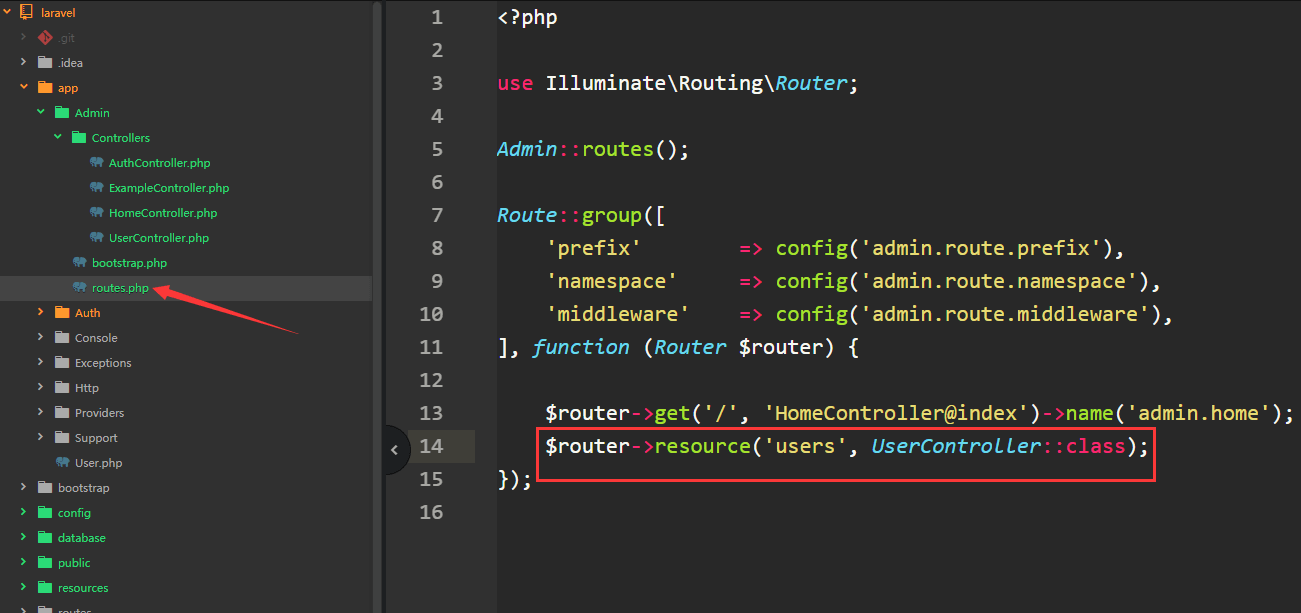Click the PHP icon next to UserController.php

(x=96, y=238)
